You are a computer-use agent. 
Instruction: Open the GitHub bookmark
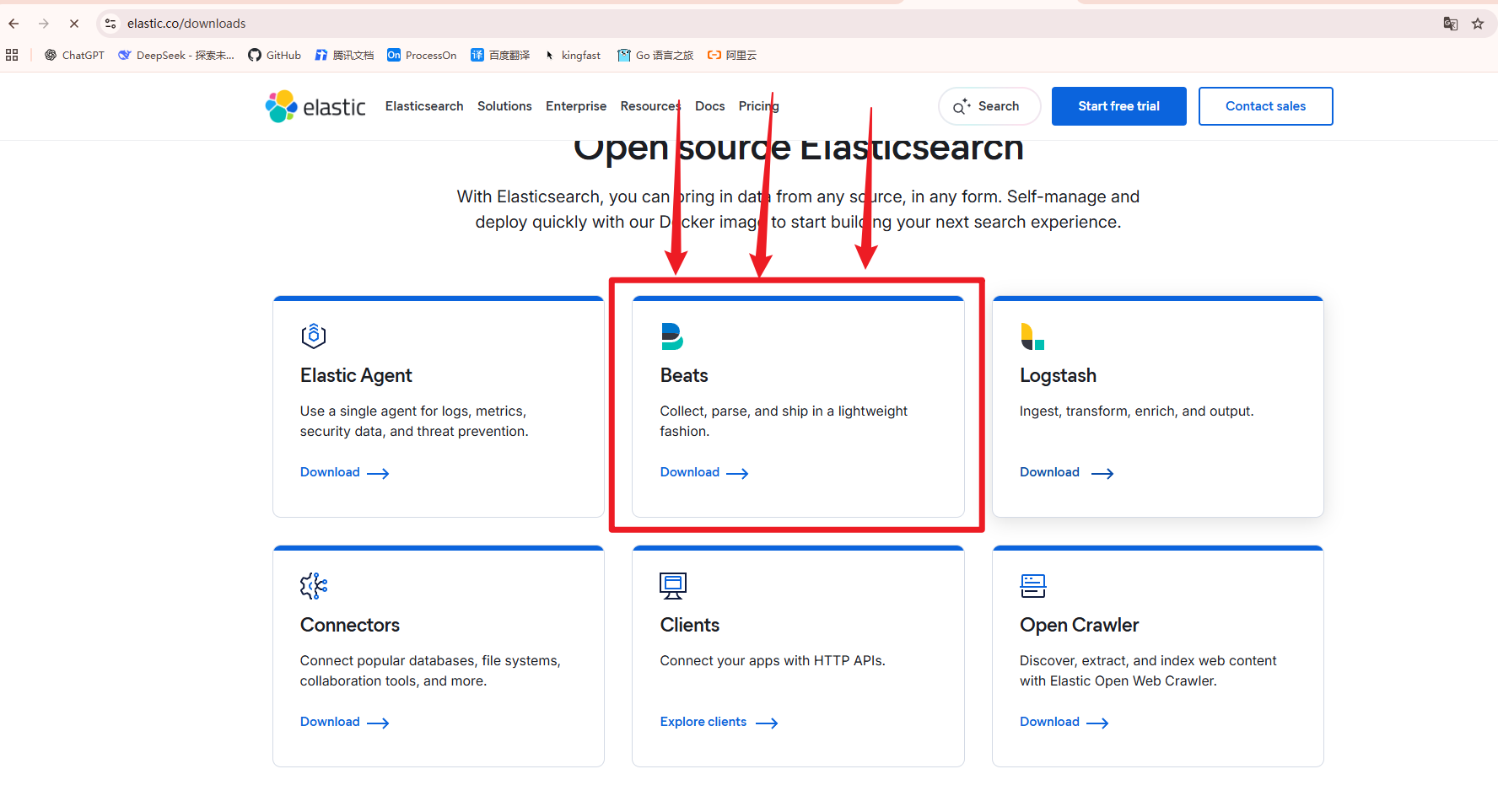pyautogui.click(x=274, y=55)
